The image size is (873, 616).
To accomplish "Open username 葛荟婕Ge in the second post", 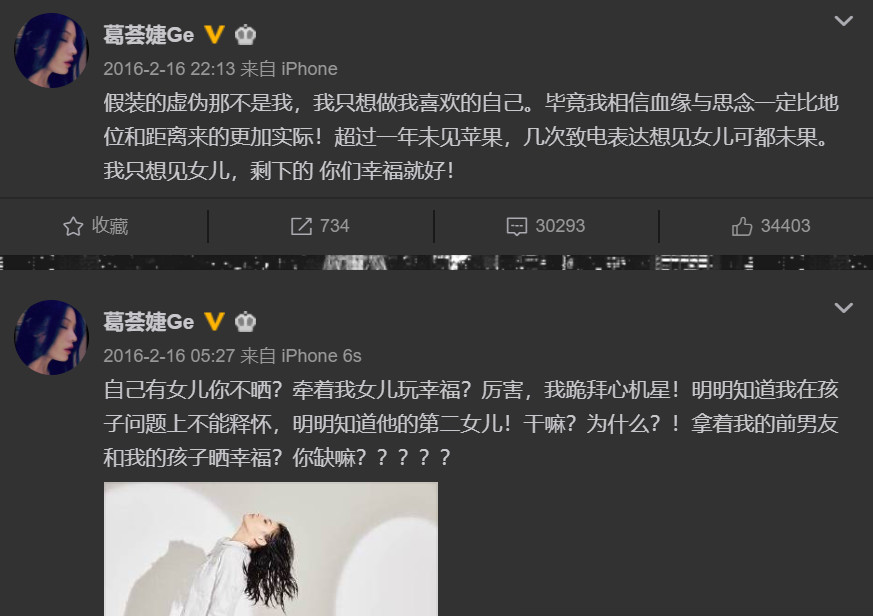I will pos(149,322).
